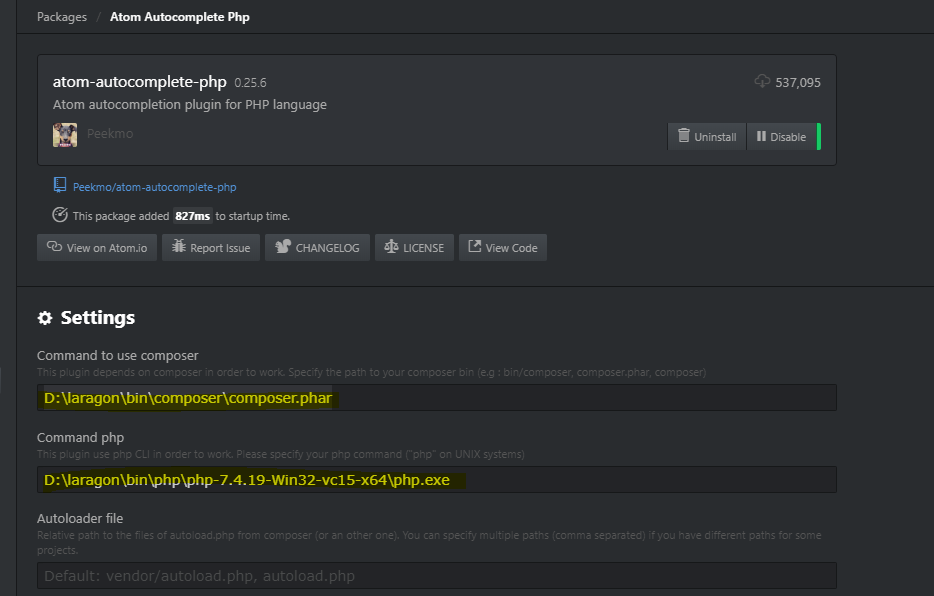The height and width of the screenshot is (596, 934).
Task: Click the Autoloader file label
Action: tap(80, 519)
